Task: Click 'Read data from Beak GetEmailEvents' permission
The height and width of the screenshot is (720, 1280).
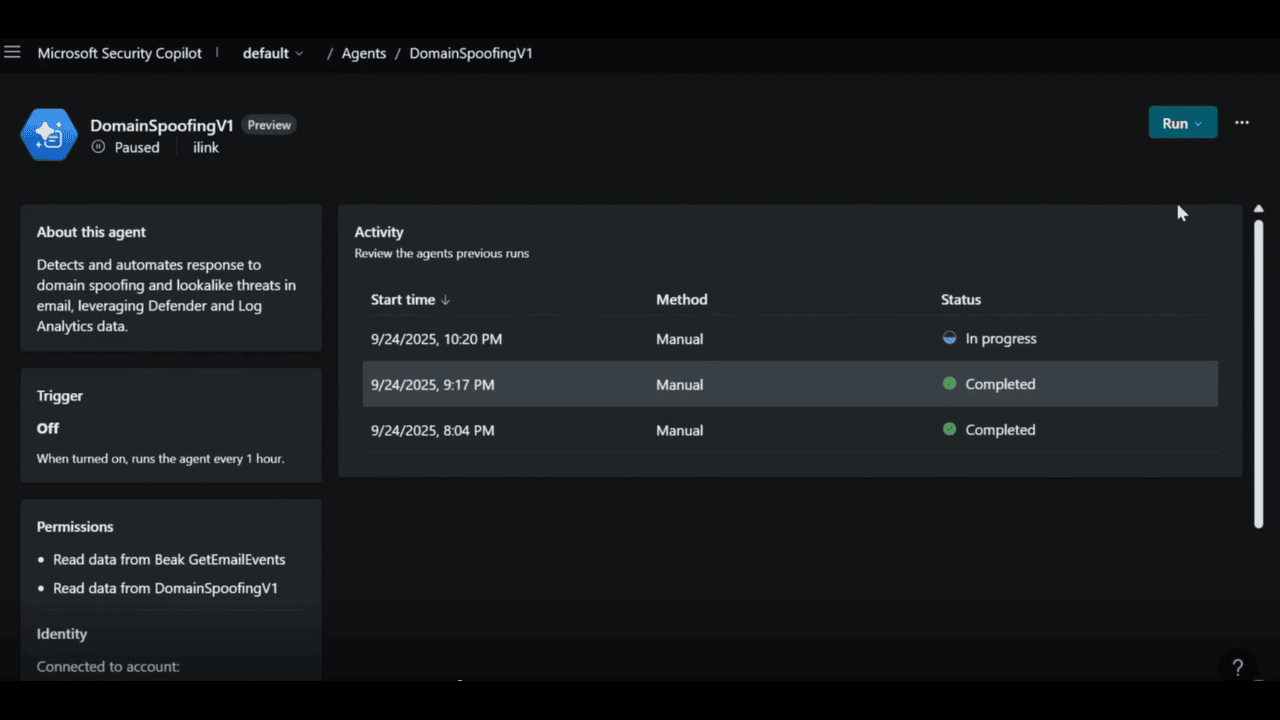Action: 169,560
